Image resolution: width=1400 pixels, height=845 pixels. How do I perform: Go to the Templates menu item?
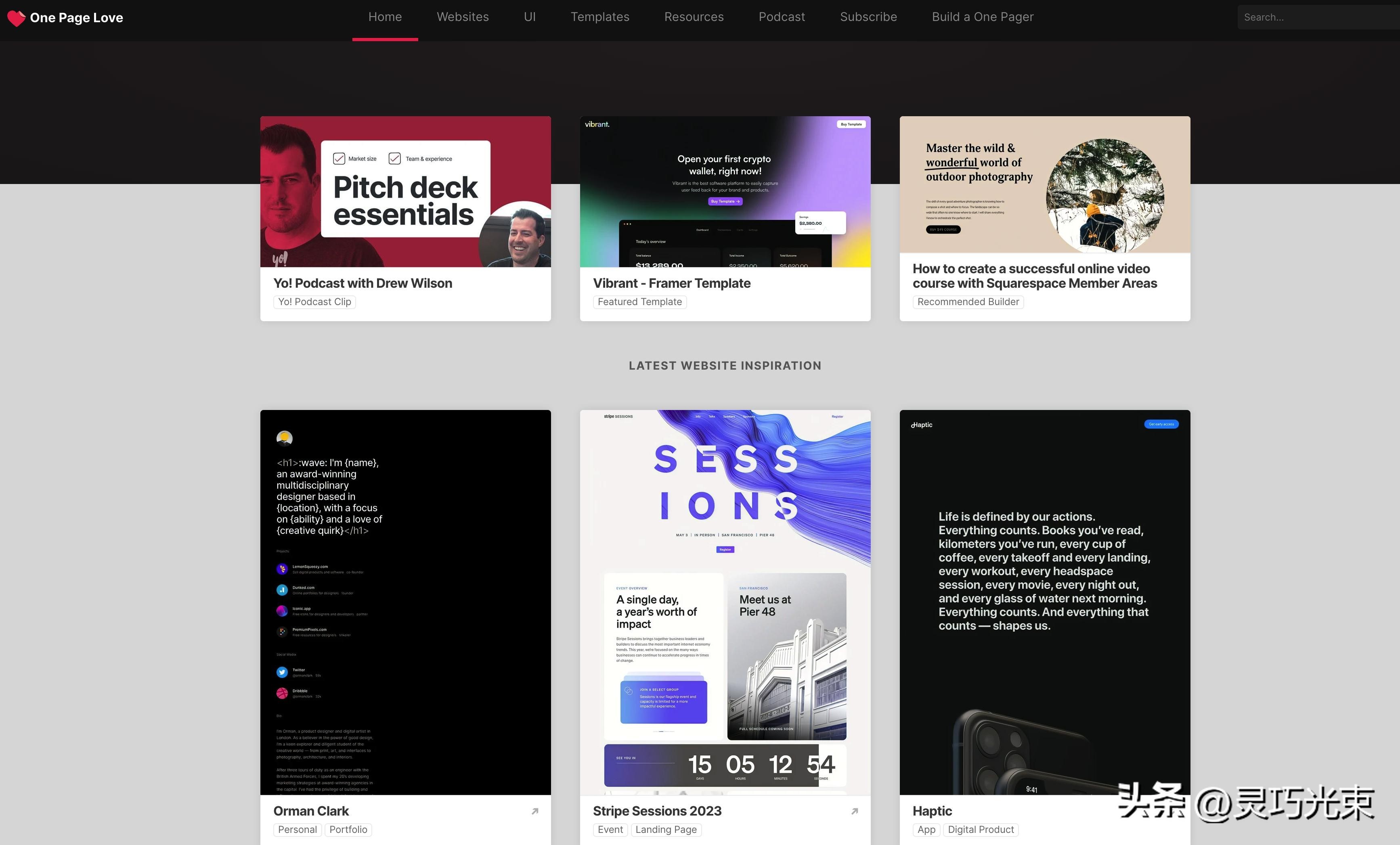click(599, 17)
